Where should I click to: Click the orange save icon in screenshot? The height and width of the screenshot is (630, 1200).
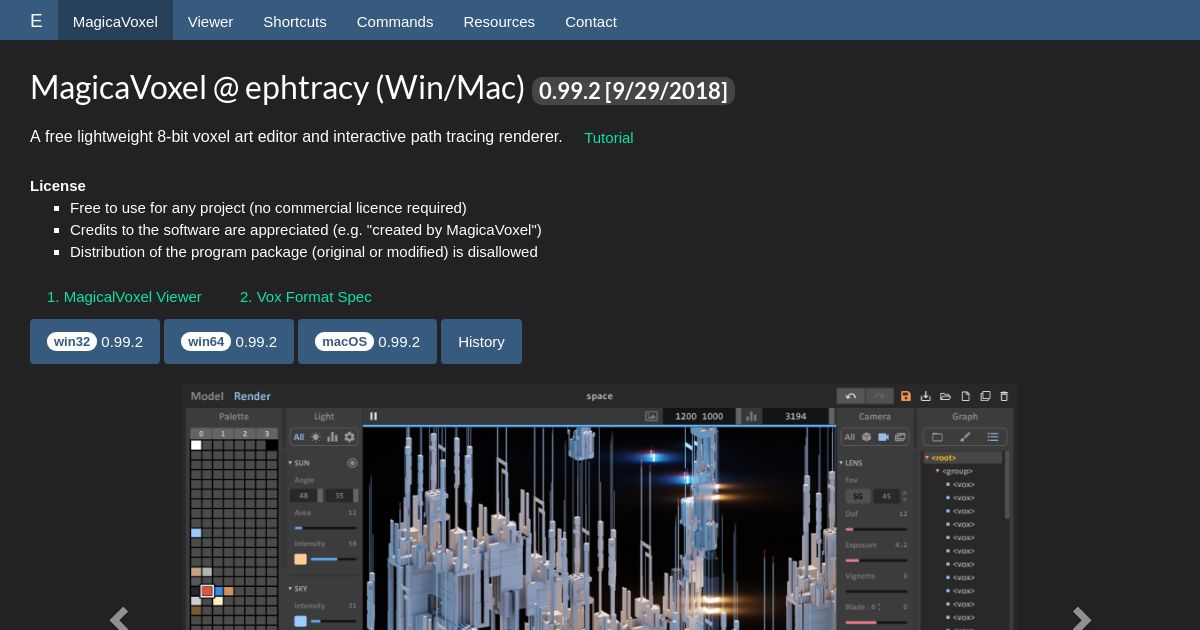[x=906, y=396]
